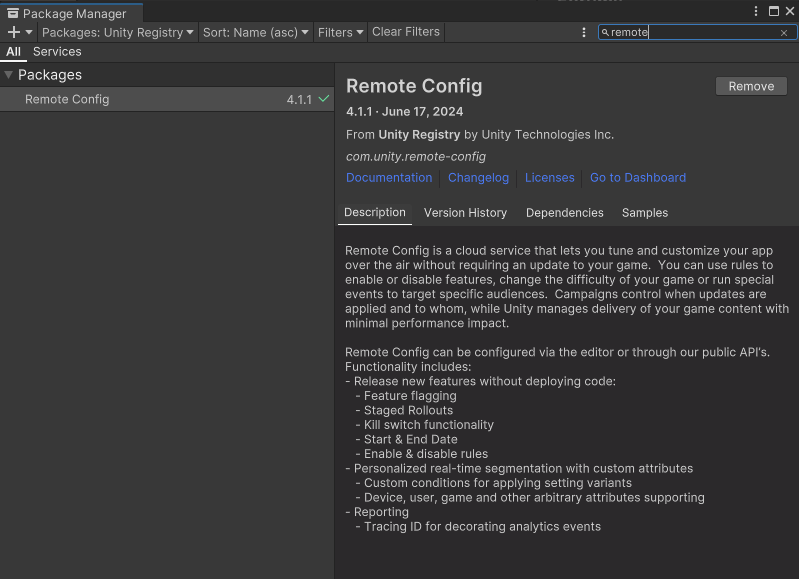Click the 4.1.1 version in package list
The height and width of the screenshot is (579, 799).
[299, 100]
